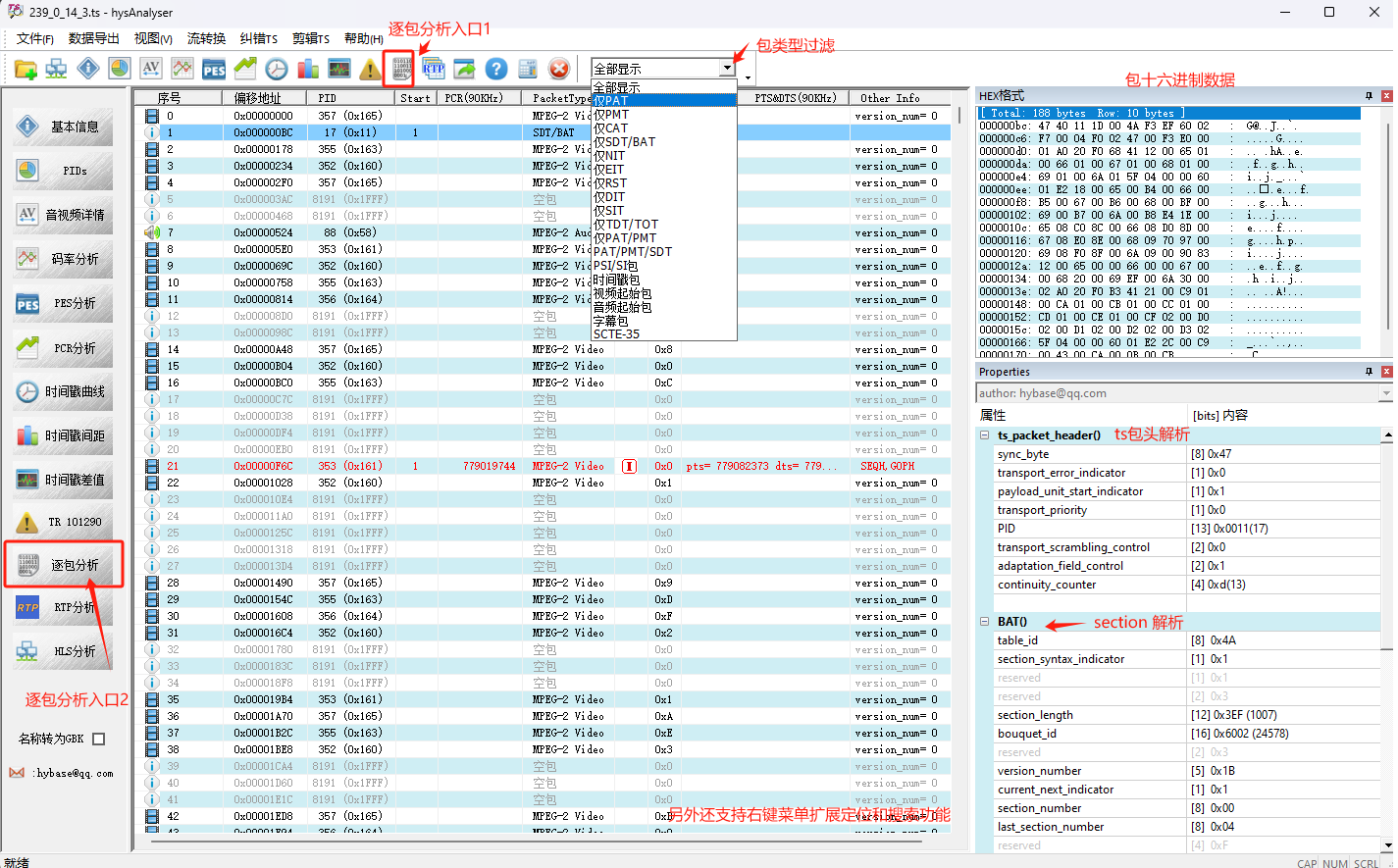
Task: Click the author input field in Properties
Action: 1177,393
